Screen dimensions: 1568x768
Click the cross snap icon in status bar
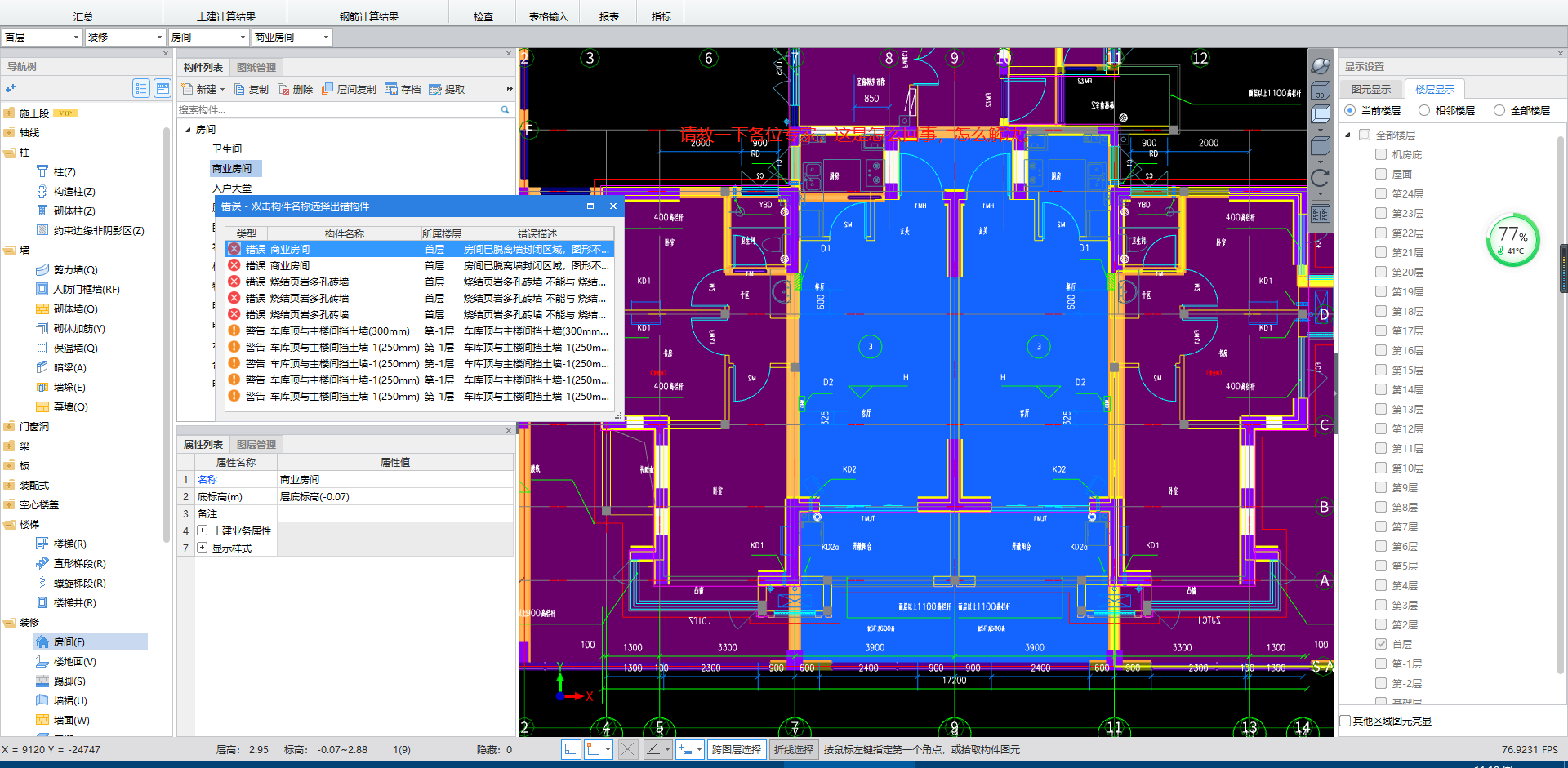[x=627, y=749]
